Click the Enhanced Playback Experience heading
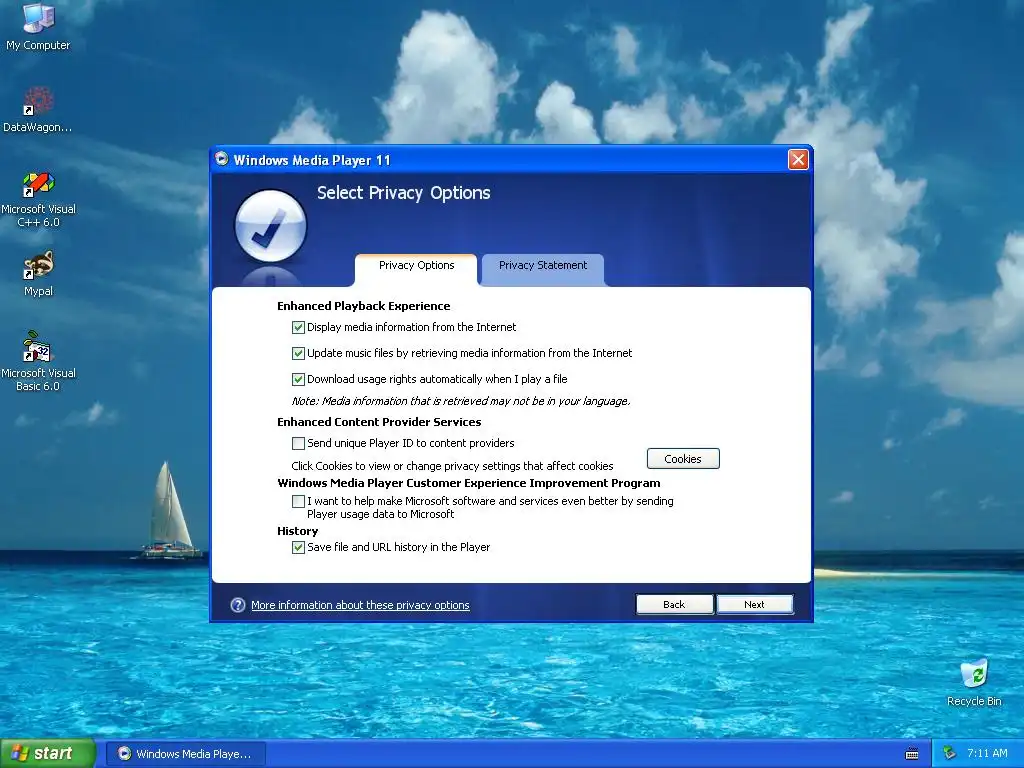The image size is (1024, 768). (363, 306)
